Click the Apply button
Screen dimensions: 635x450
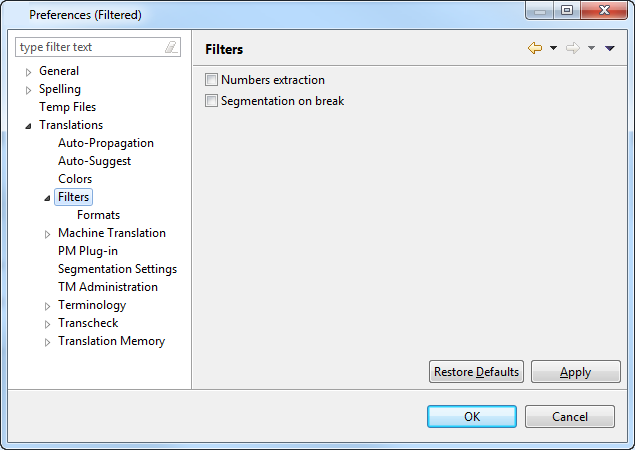point(575,371)
